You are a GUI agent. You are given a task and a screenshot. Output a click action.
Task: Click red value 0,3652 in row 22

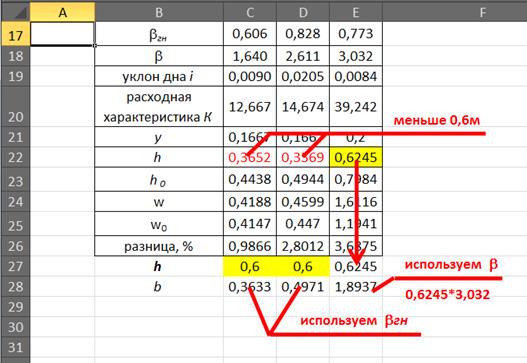[x=250, y=157]
